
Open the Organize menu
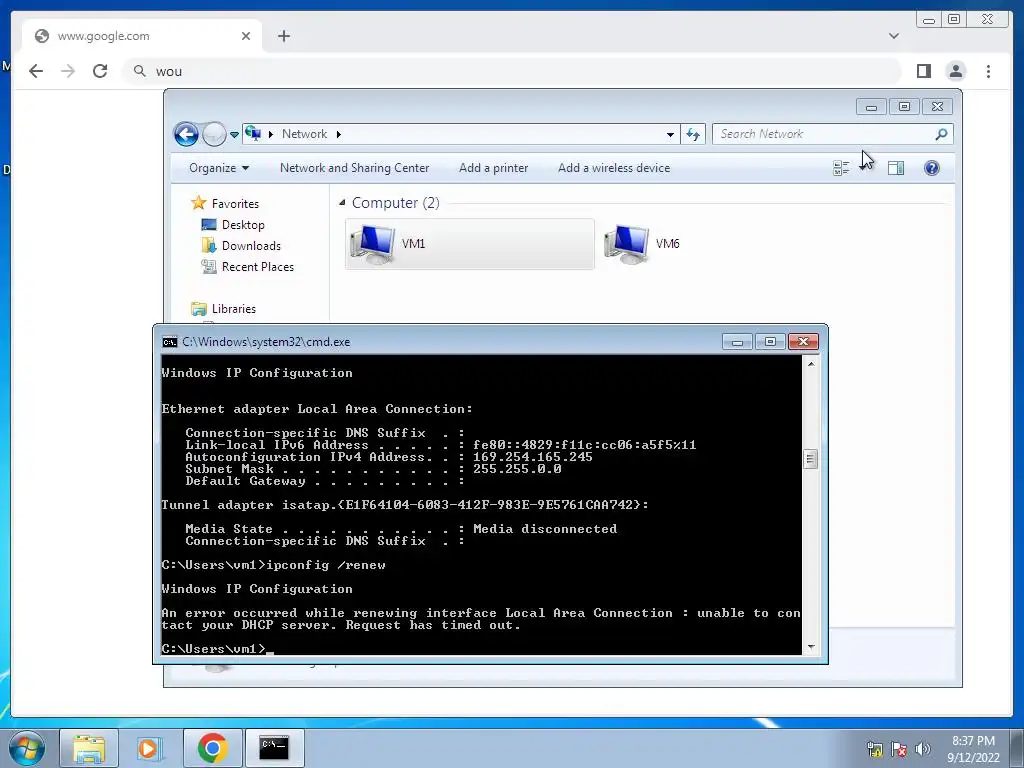(x=219, y=168)
